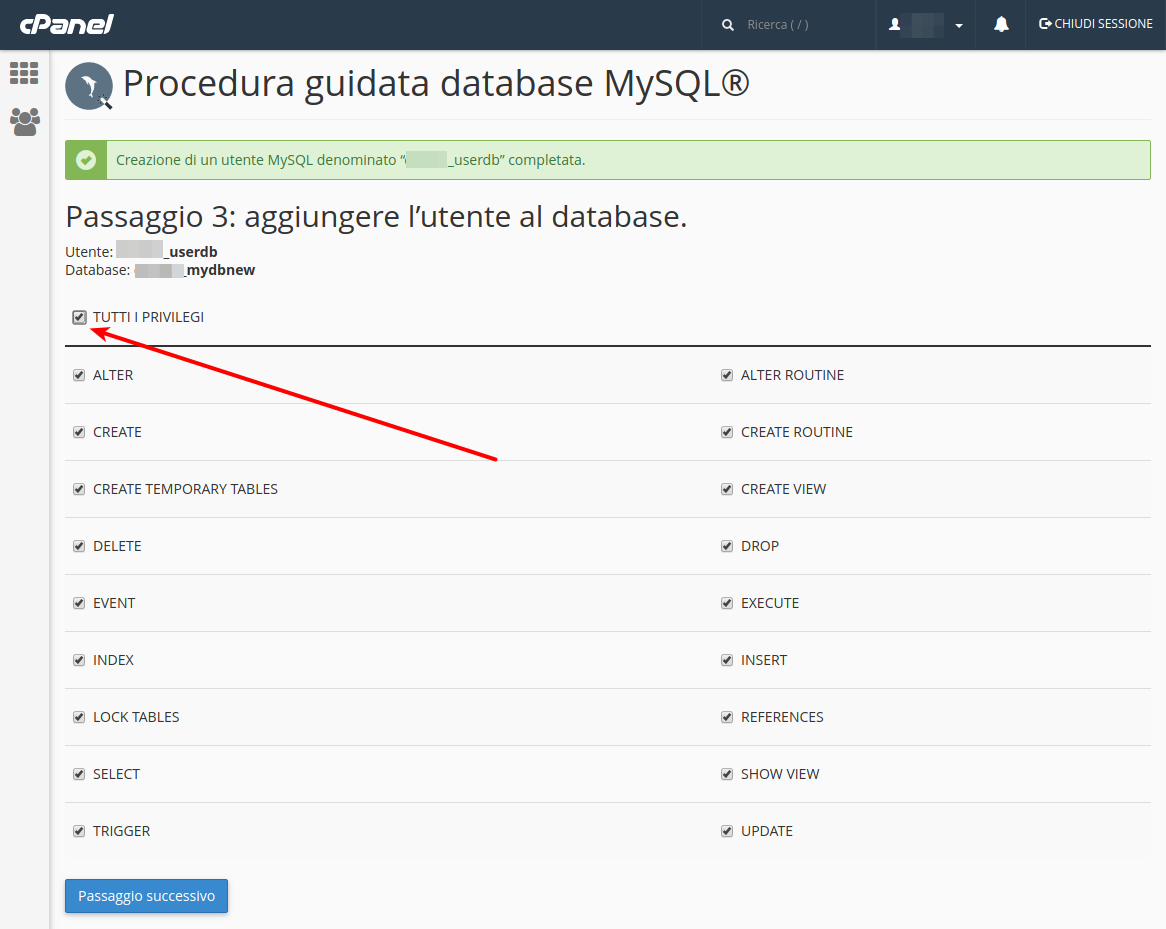Click the Passaggio successivo button
Screen dimensions: 1166x929
click(146, 896)
